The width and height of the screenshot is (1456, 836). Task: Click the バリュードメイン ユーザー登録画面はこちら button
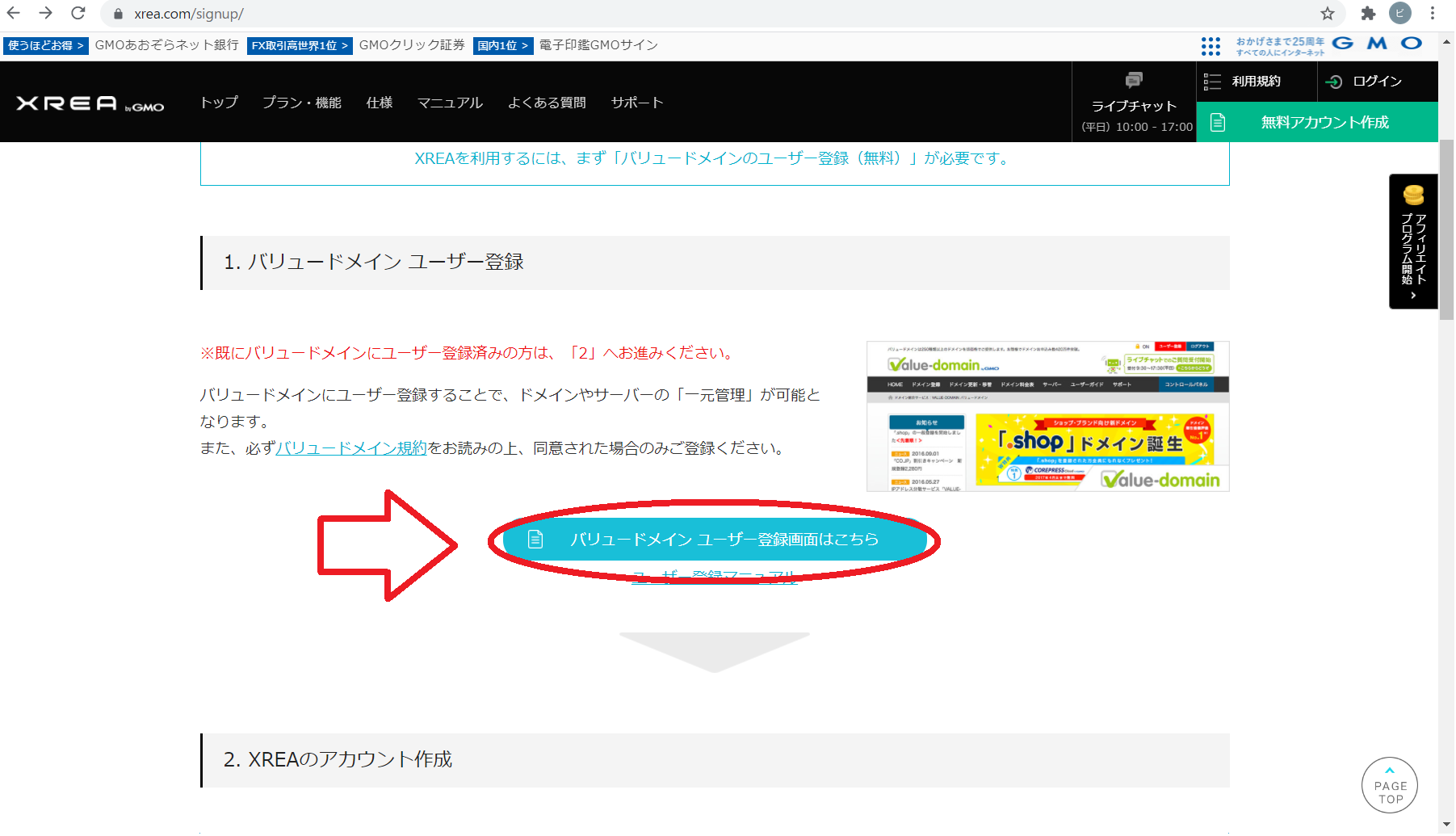click(x=715, y=539)
